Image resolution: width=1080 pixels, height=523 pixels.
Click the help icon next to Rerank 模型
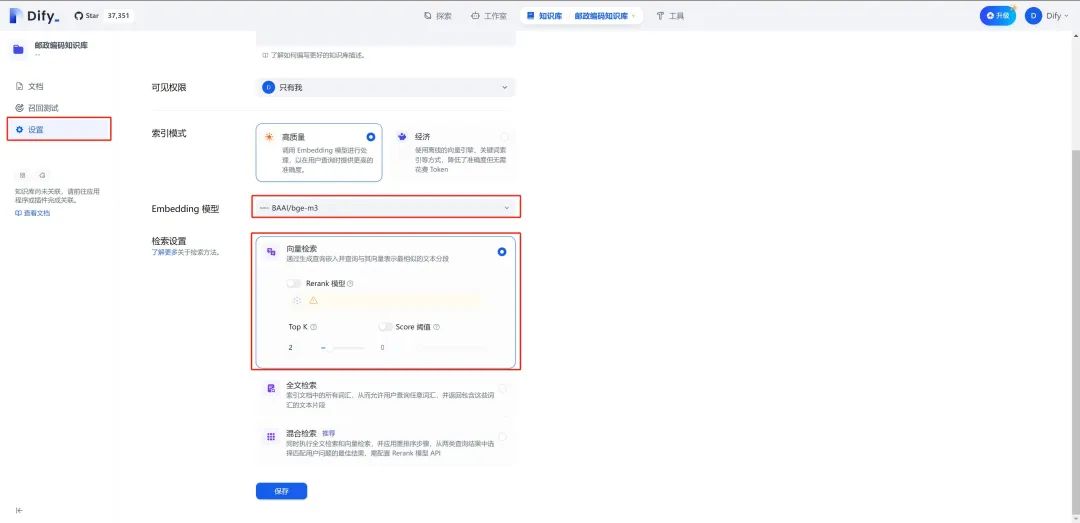tap(351, 283)
